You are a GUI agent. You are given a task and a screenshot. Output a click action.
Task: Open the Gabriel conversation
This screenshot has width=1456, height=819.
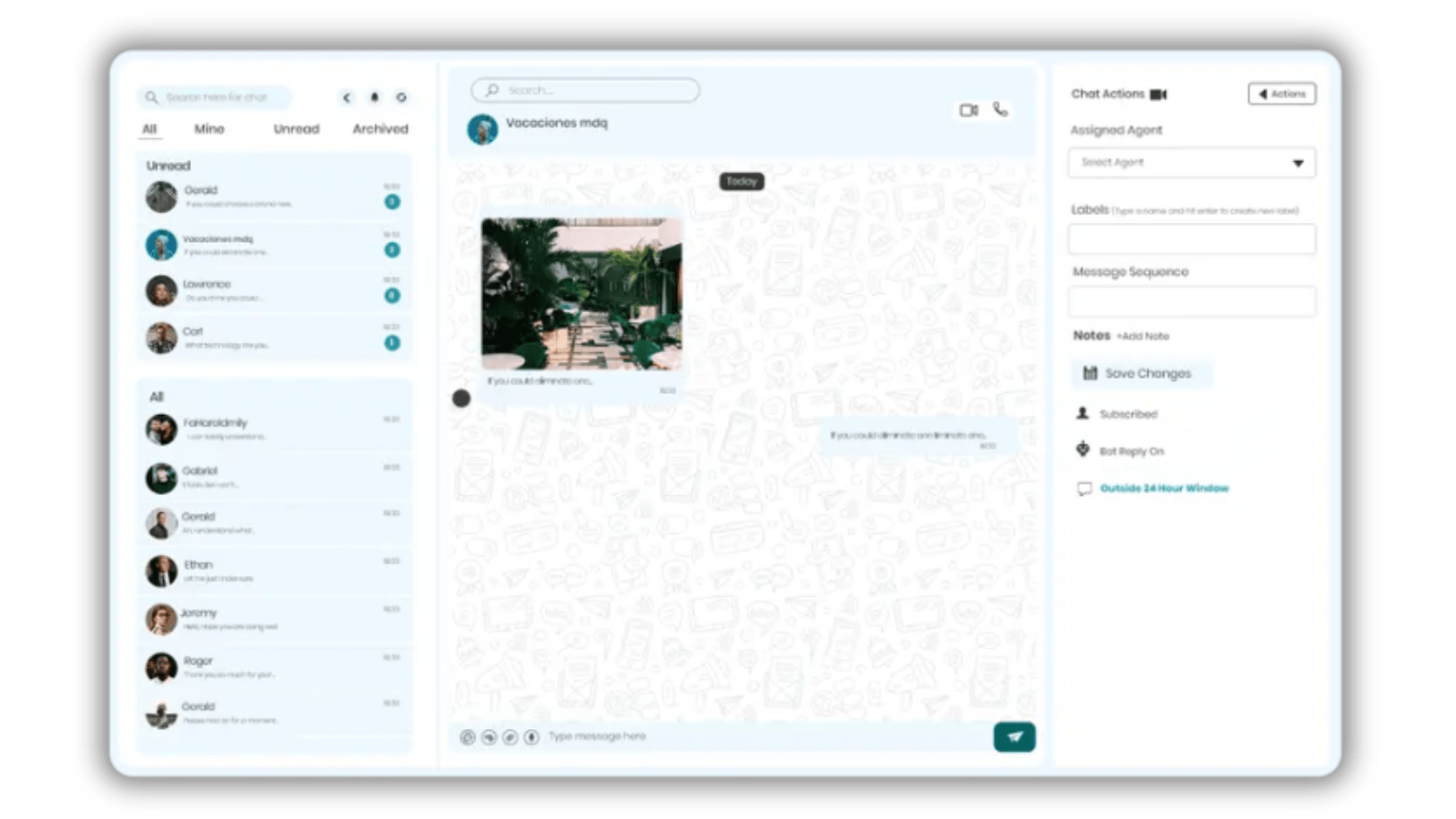274,478
